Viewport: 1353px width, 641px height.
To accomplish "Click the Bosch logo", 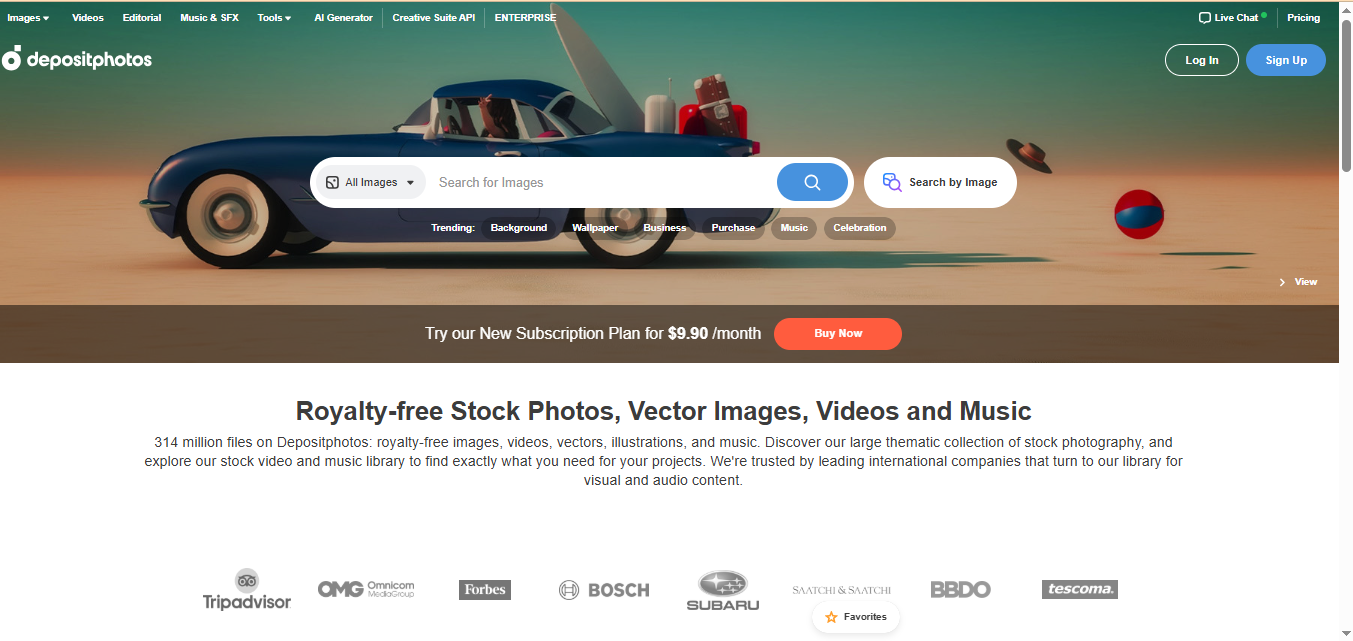I will point(604,590).
